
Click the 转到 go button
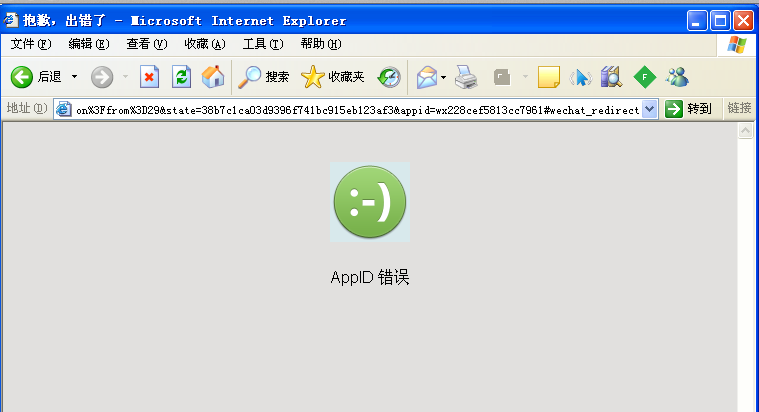click(688, 109)
